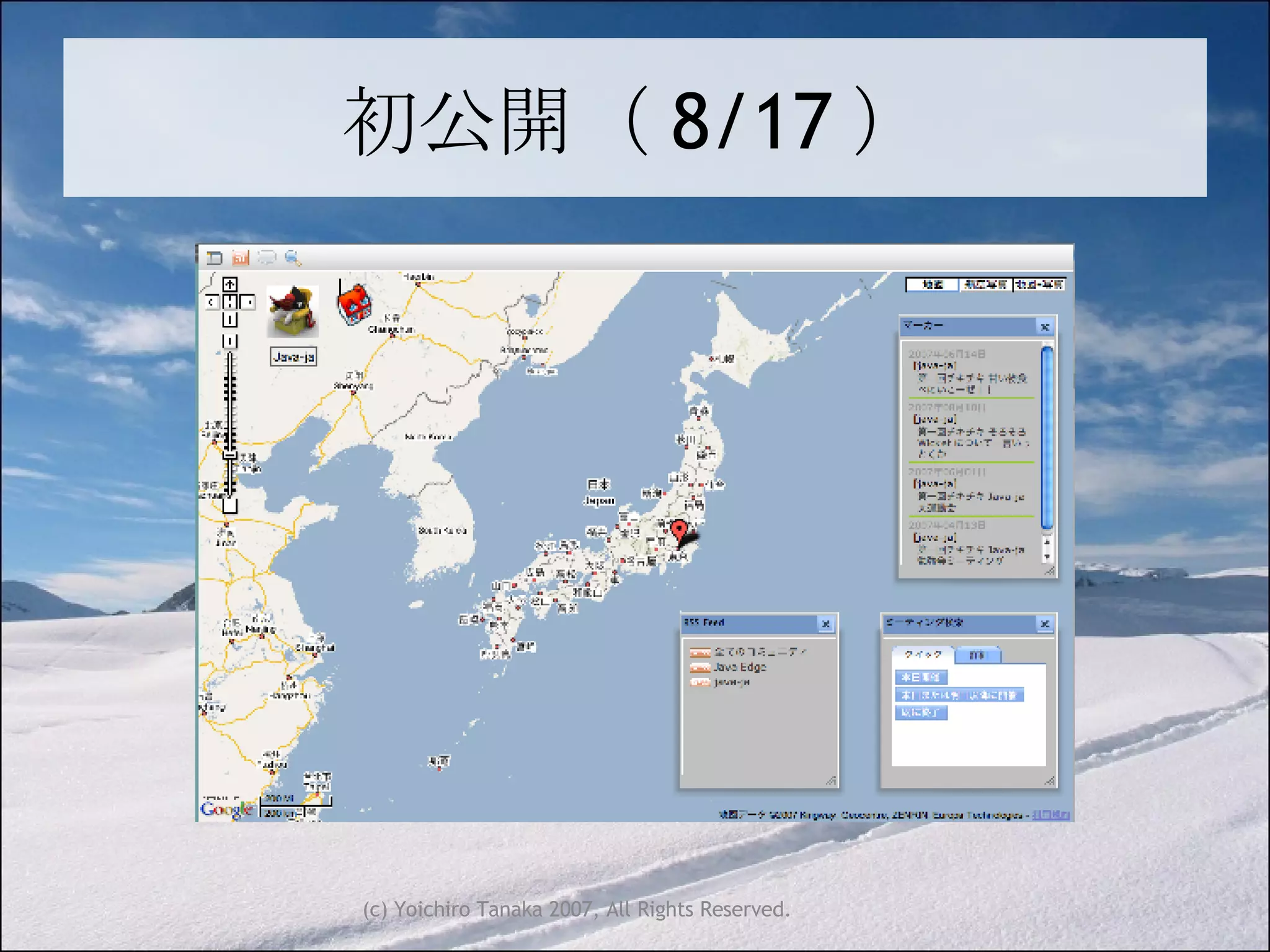Click the 本日開催 quick search button

point(921,677)
